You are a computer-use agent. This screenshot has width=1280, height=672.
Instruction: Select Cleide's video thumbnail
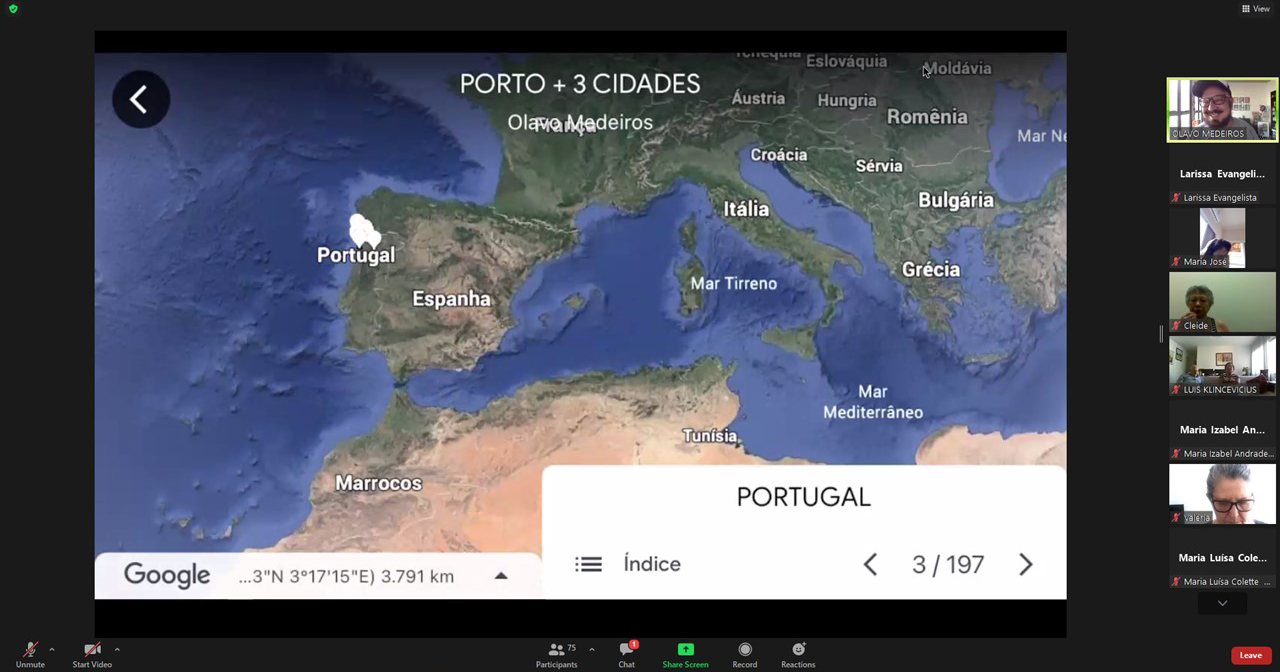tap(1222, 302)
